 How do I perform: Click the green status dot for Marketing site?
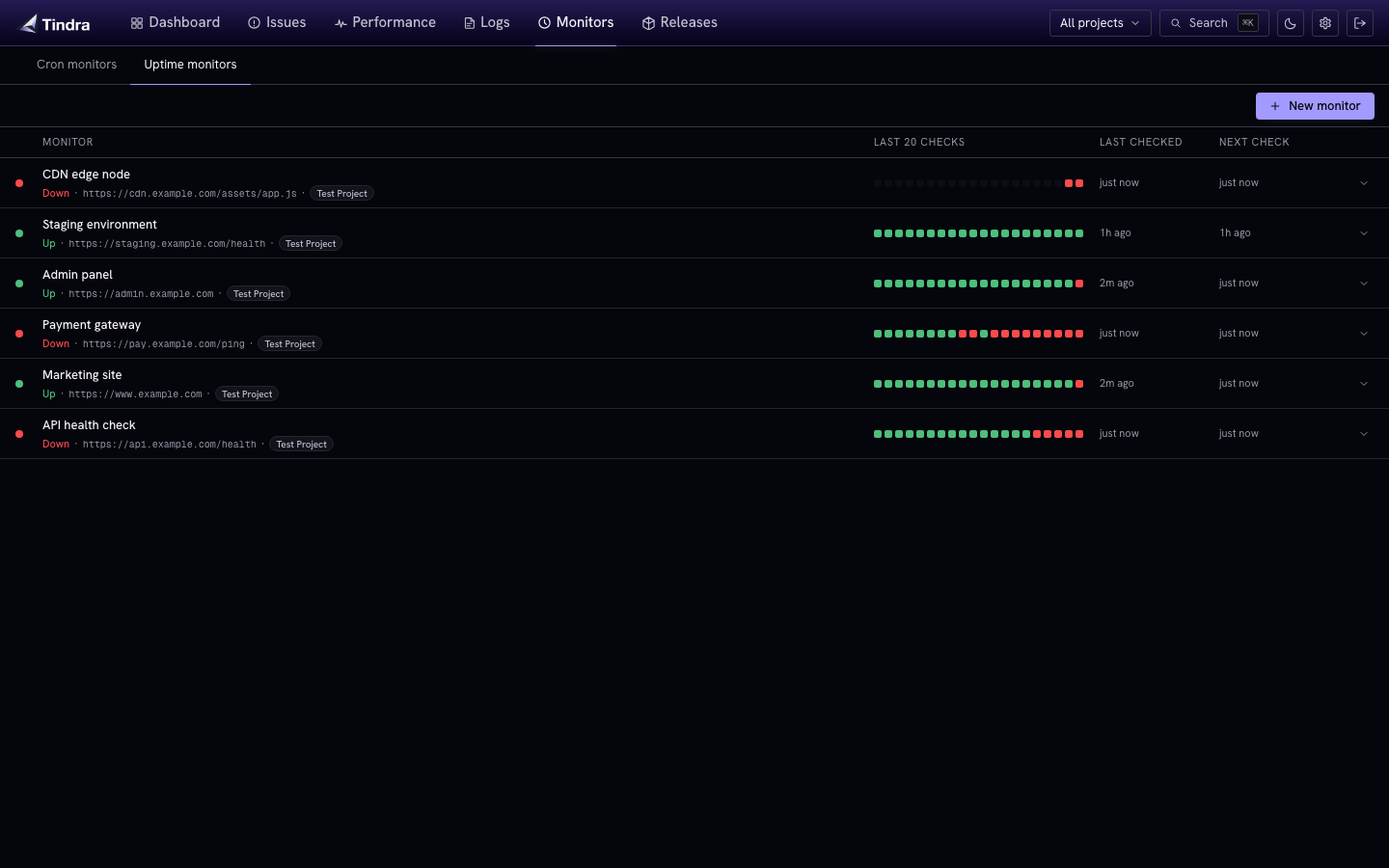click(19, 384)
